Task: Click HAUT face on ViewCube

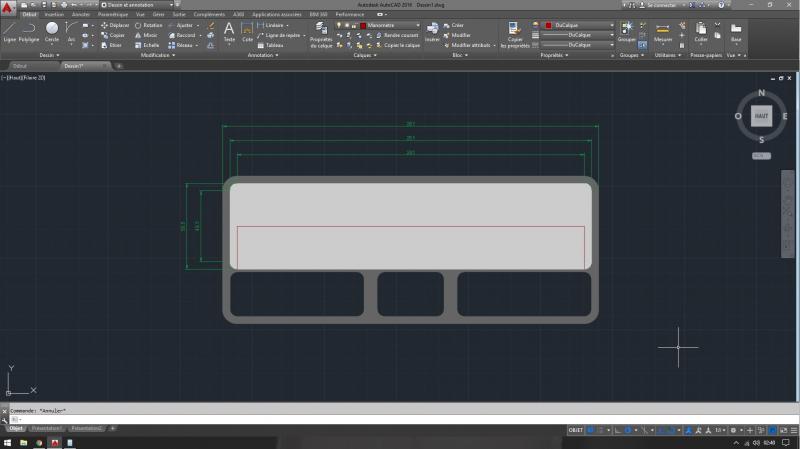Action: 762,116
